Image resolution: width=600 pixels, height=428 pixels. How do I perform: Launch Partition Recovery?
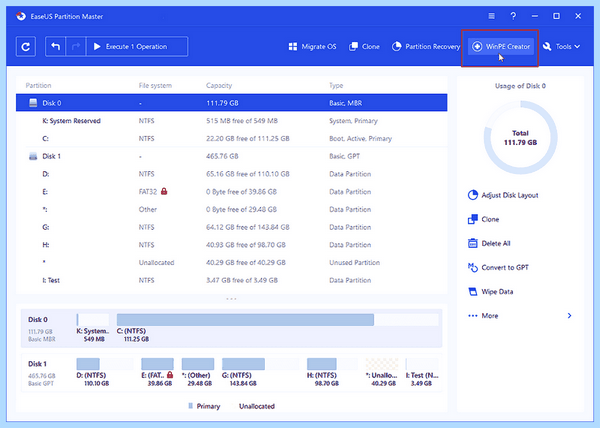[x=426, y=47]
